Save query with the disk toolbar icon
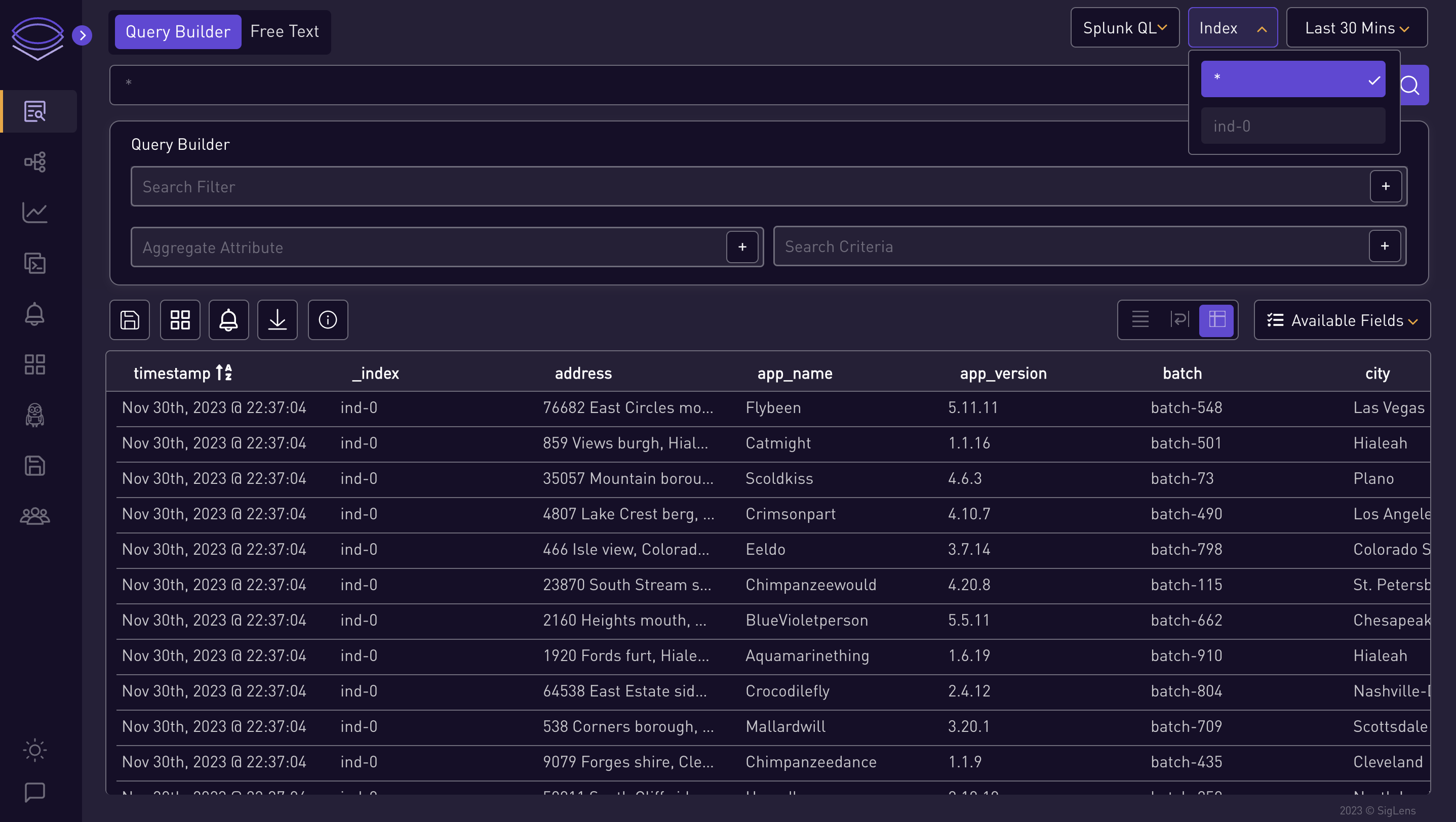 pos(130,320)
